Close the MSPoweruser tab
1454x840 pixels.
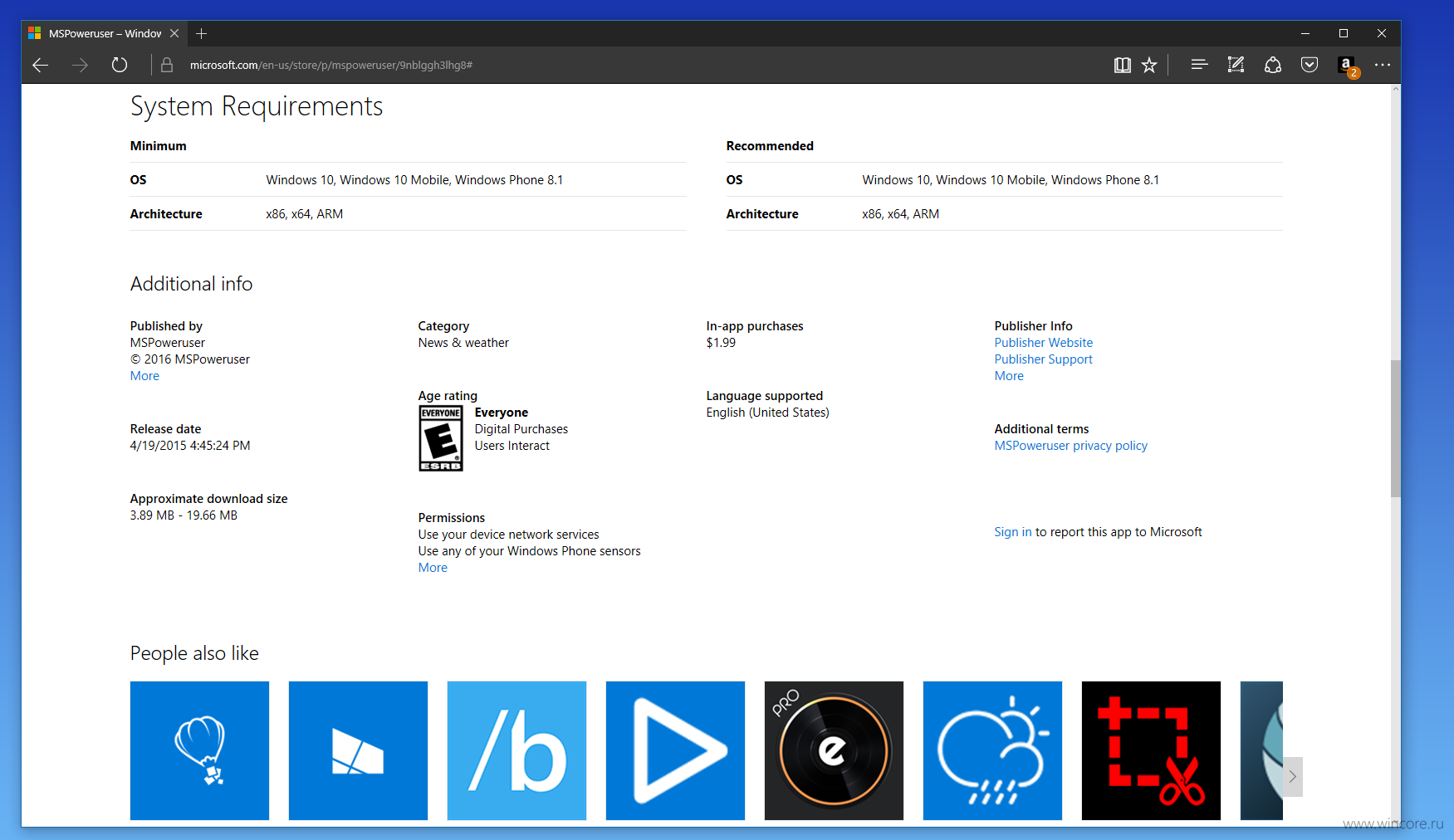pyautogui.click(x=174, y=33)
